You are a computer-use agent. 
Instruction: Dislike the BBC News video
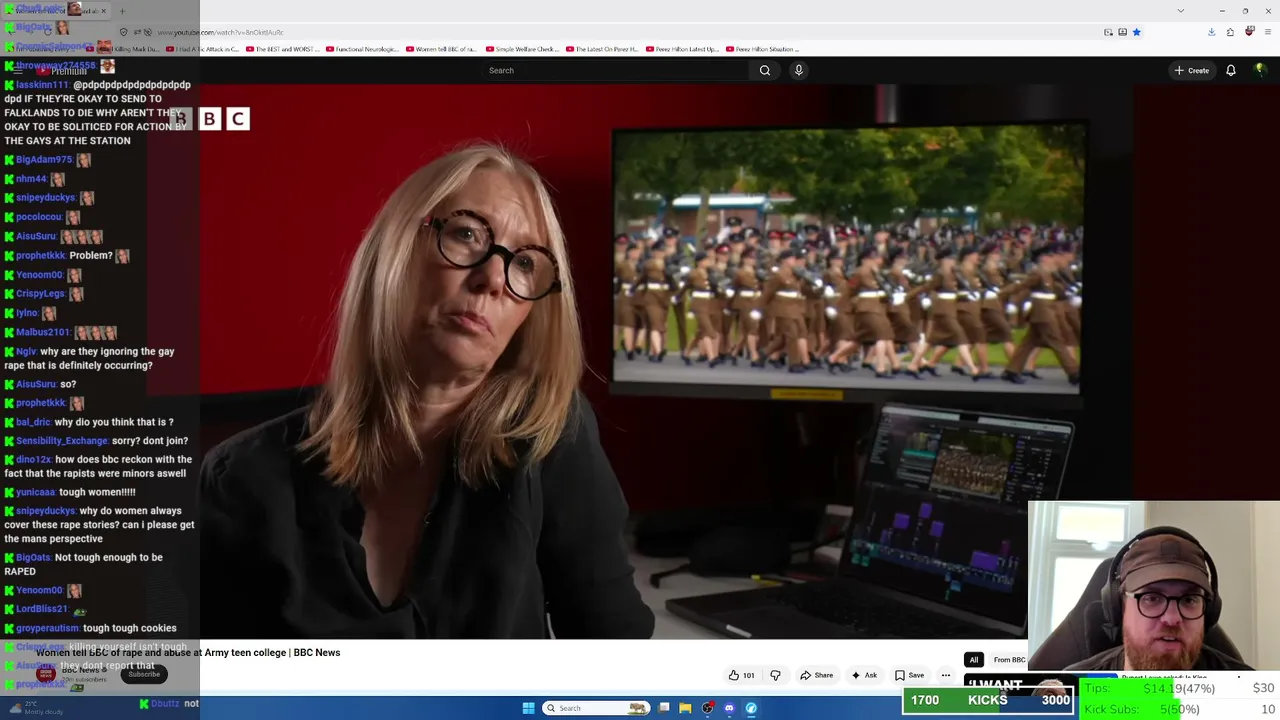click(x=775, y=675)
